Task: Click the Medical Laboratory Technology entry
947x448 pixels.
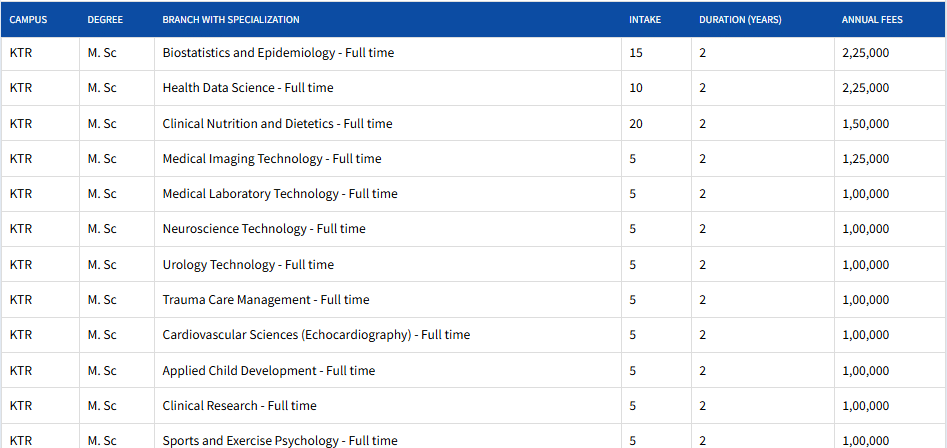Action: (x=280, y=194)
